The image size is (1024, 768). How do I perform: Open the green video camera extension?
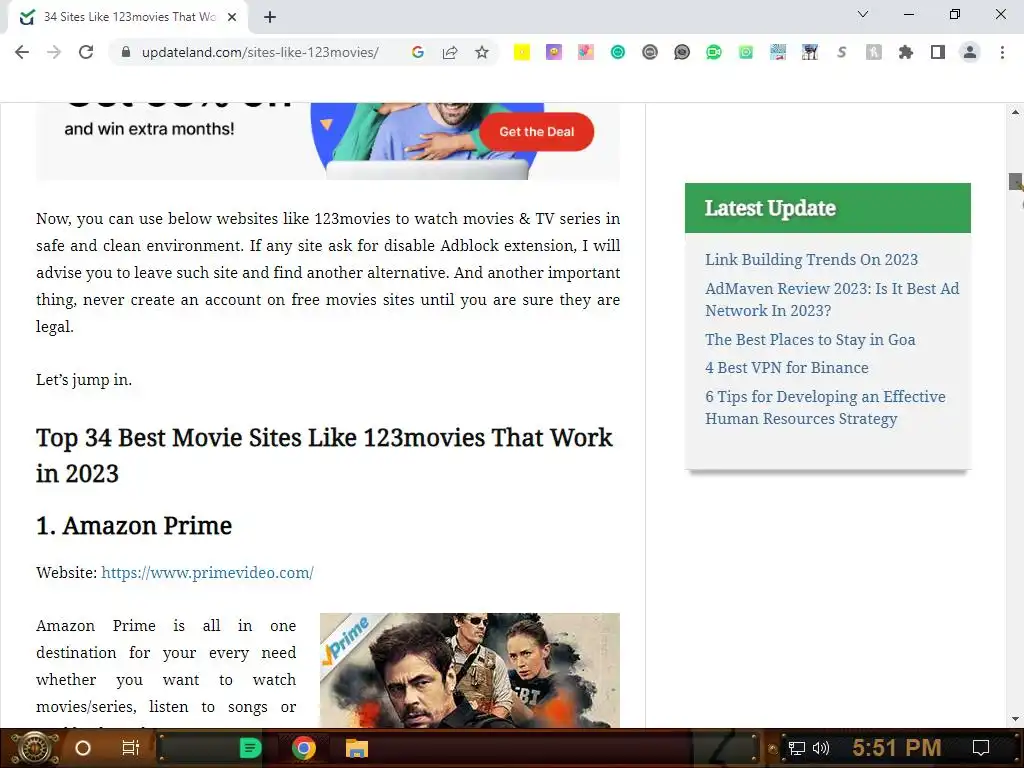pos(714,52)
